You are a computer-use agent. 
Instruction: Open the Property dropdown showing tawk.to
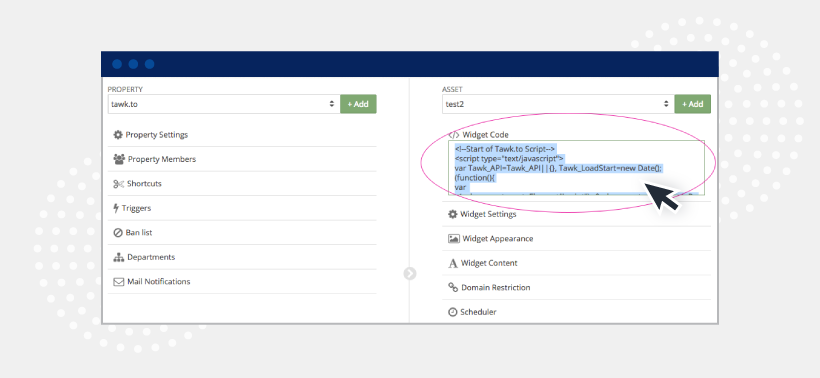(x=224, y=104)
